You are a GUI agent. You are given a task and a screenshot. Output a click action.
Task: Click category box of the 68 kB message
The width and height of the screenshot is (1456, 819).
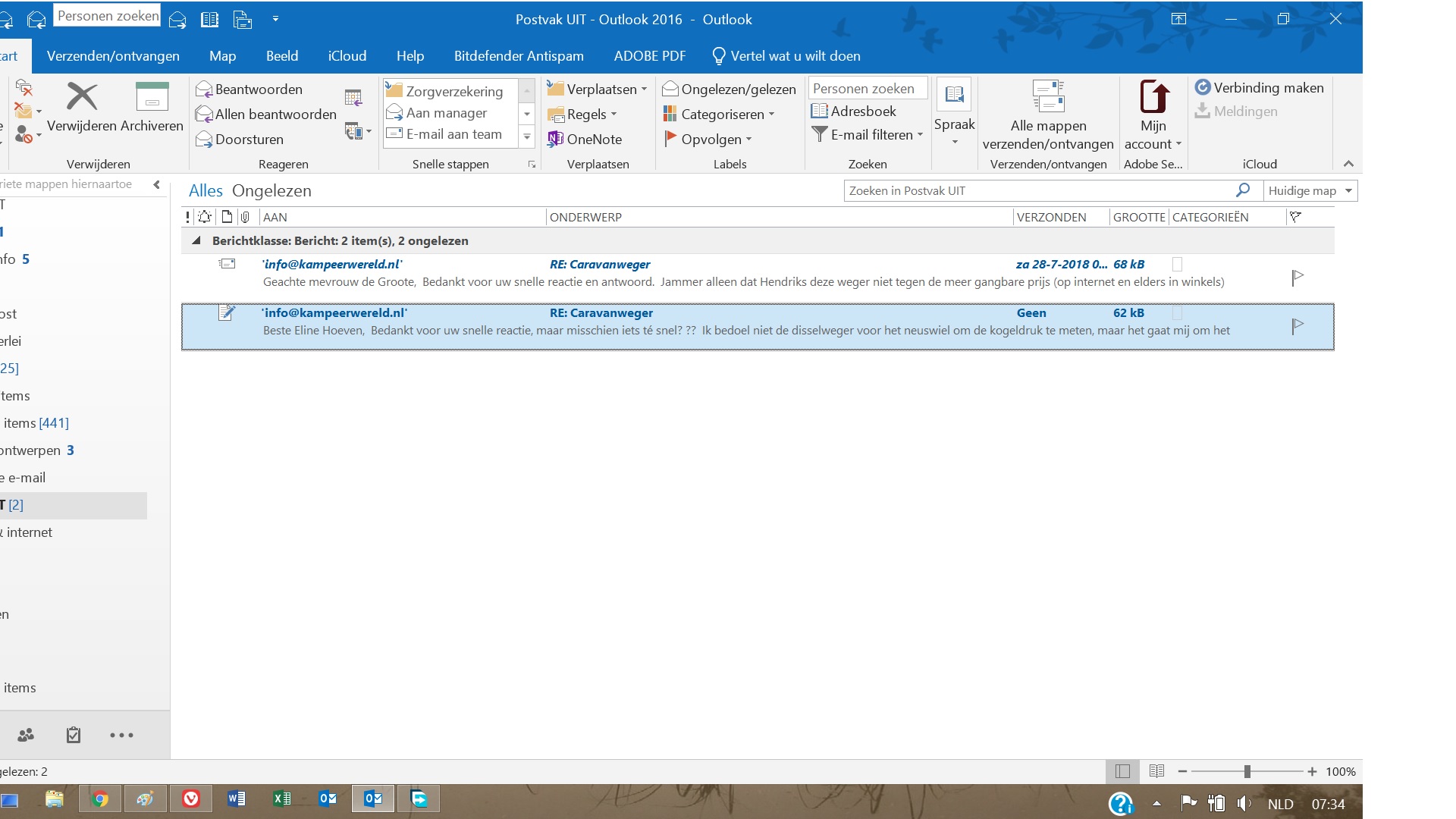tap(1178, 265)
